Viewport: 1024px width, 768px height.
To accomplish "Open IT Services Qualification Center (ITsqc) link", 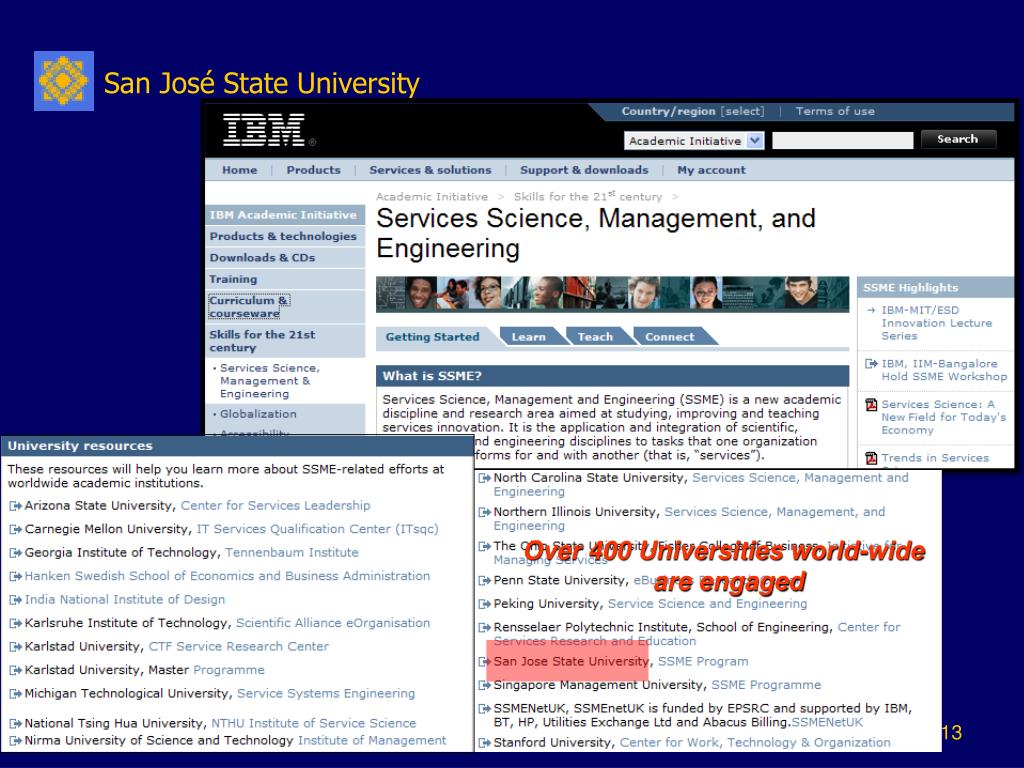I will (317, 529).
